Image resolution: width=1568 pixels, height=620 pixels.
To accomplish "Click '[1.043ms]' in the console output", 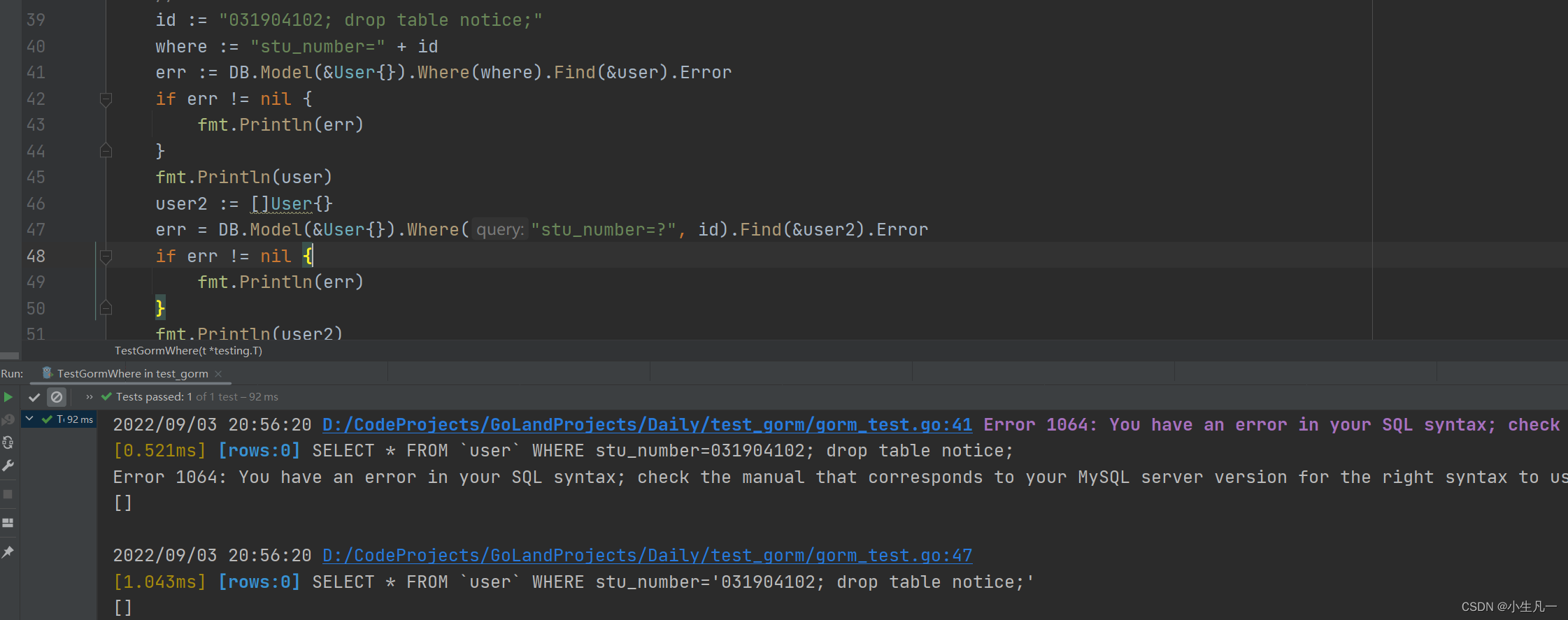I will (x=160, y=582).
